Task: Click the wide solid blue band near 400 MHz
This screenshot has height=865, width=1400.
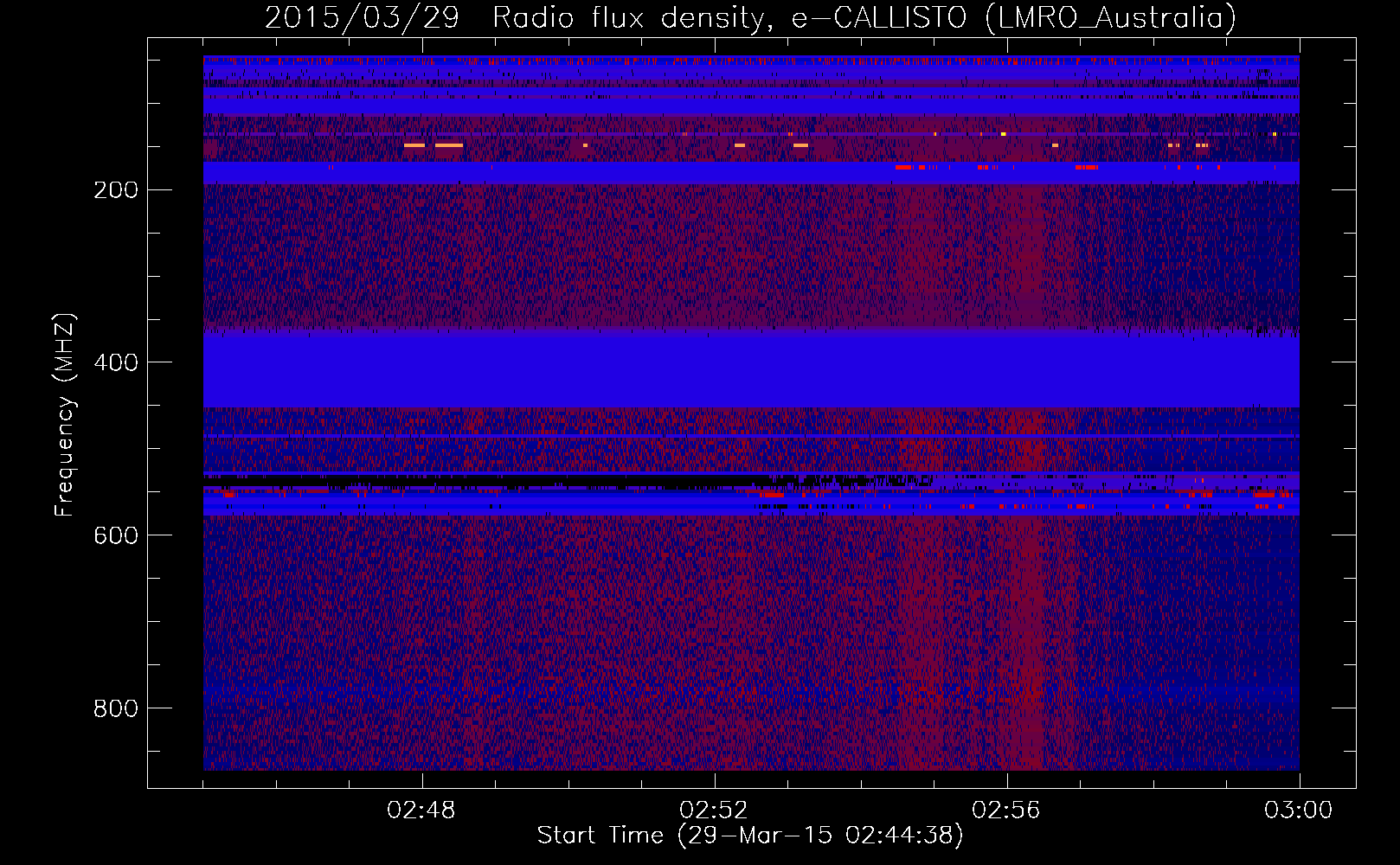Action: [751, 371]
